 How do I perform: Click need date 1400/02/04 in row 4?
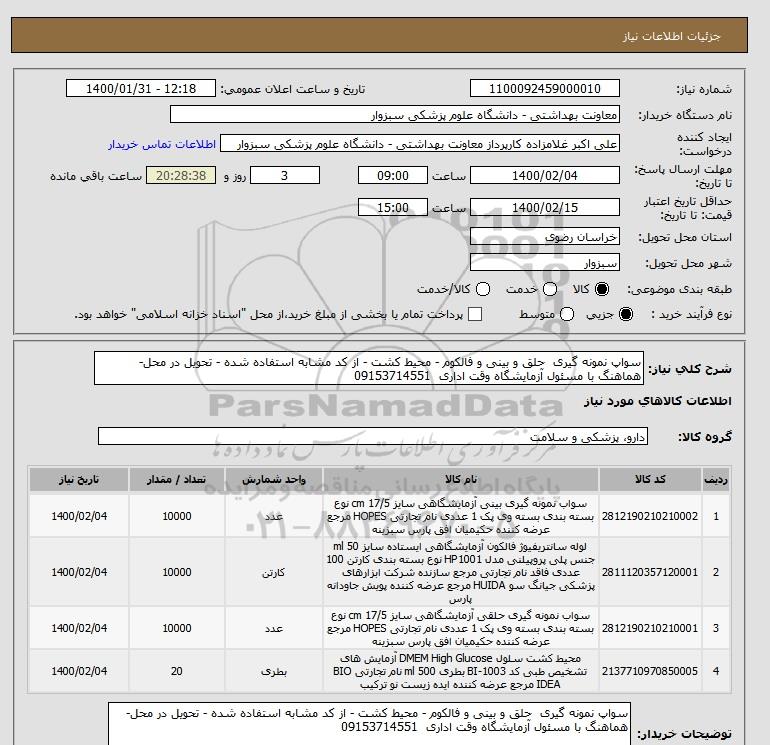point(79,671)
